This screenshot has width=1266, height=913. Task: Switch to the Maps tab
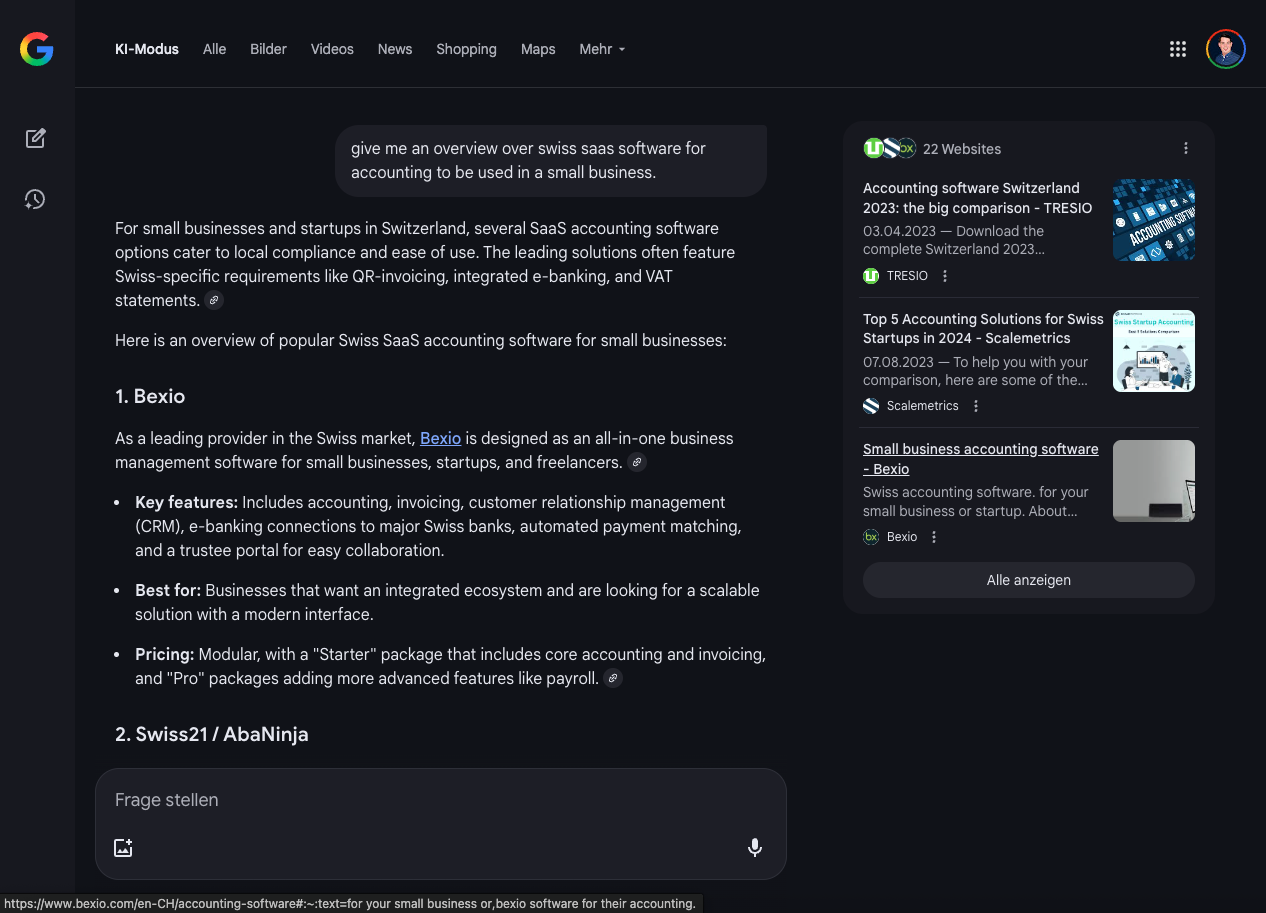tap(538, 49)
